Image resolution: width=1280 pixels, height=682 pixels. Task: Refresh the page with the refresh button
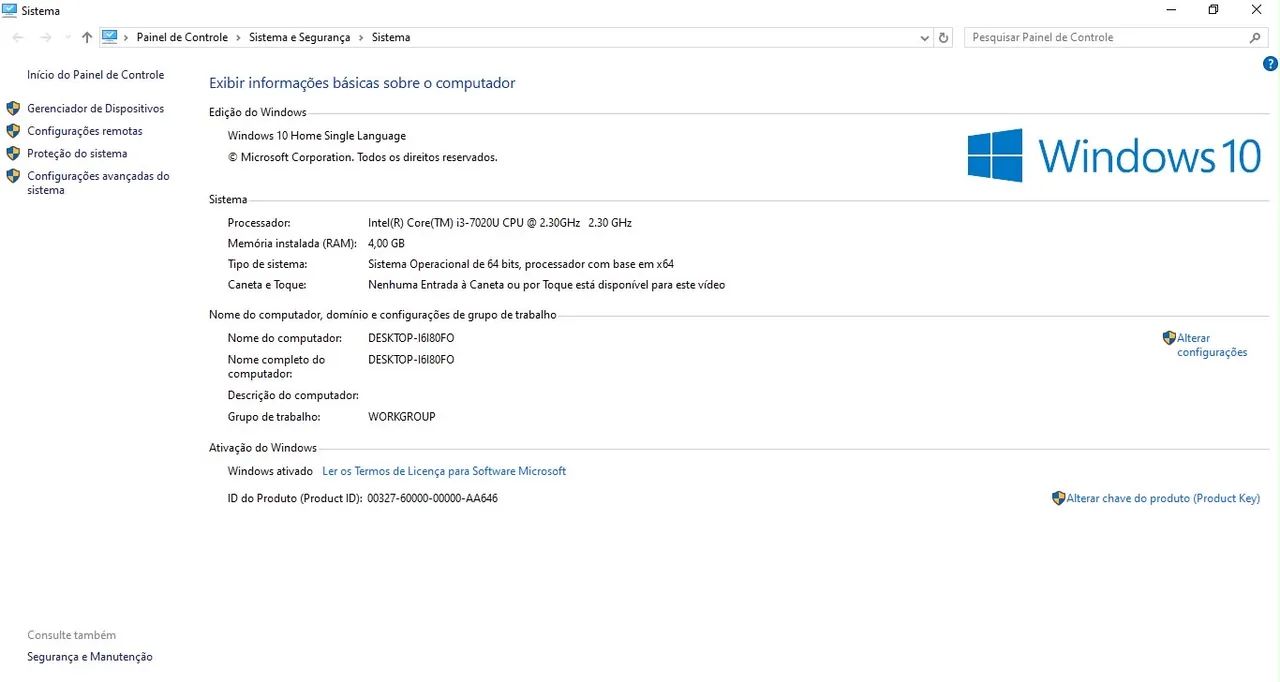coord(943,37)
